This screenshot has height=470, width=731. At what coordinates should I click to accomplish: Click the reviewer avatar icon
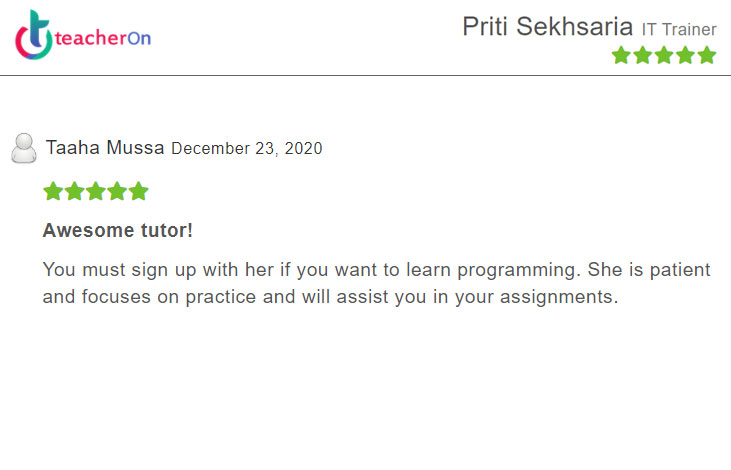pos(24,148)
